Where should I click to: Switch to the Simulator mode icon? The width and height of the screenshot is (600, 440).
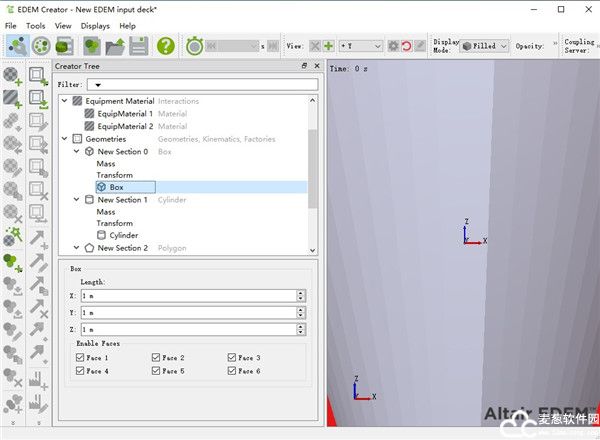tap(41, 45)
